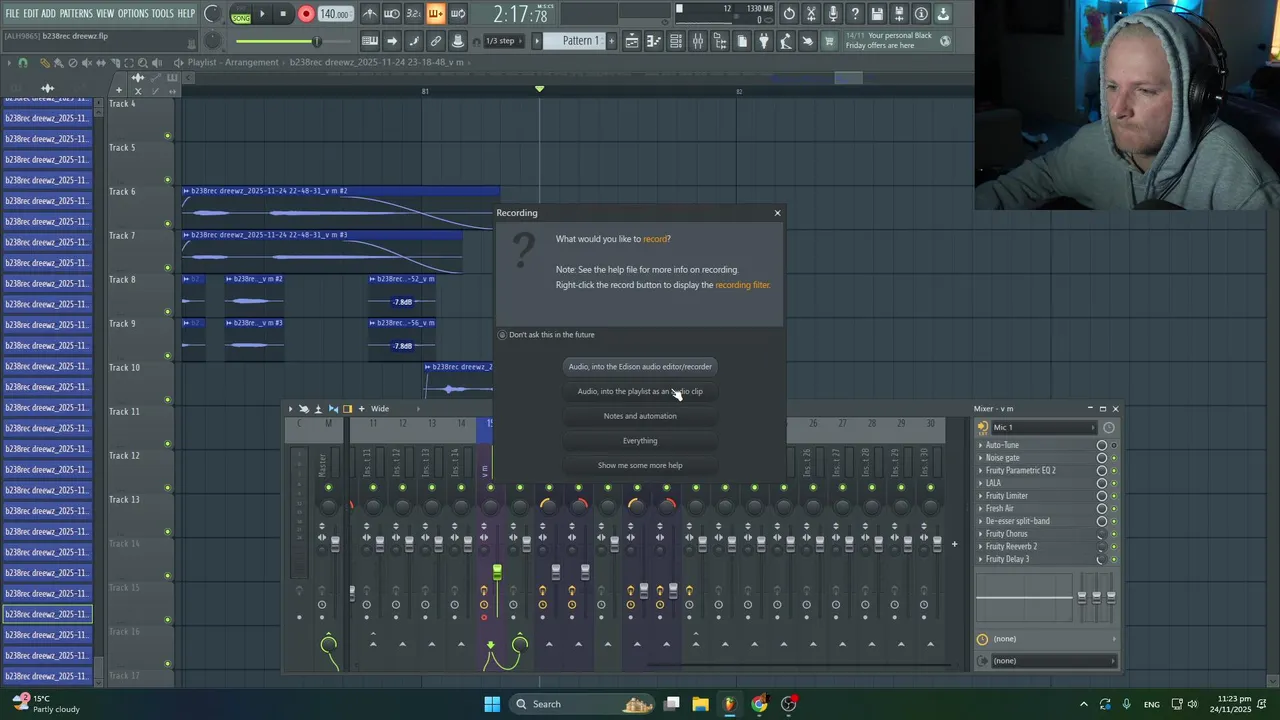Screen dimensions: 1280x720
Task: Open the FILE menu
Action: click(x=12, y=13)
